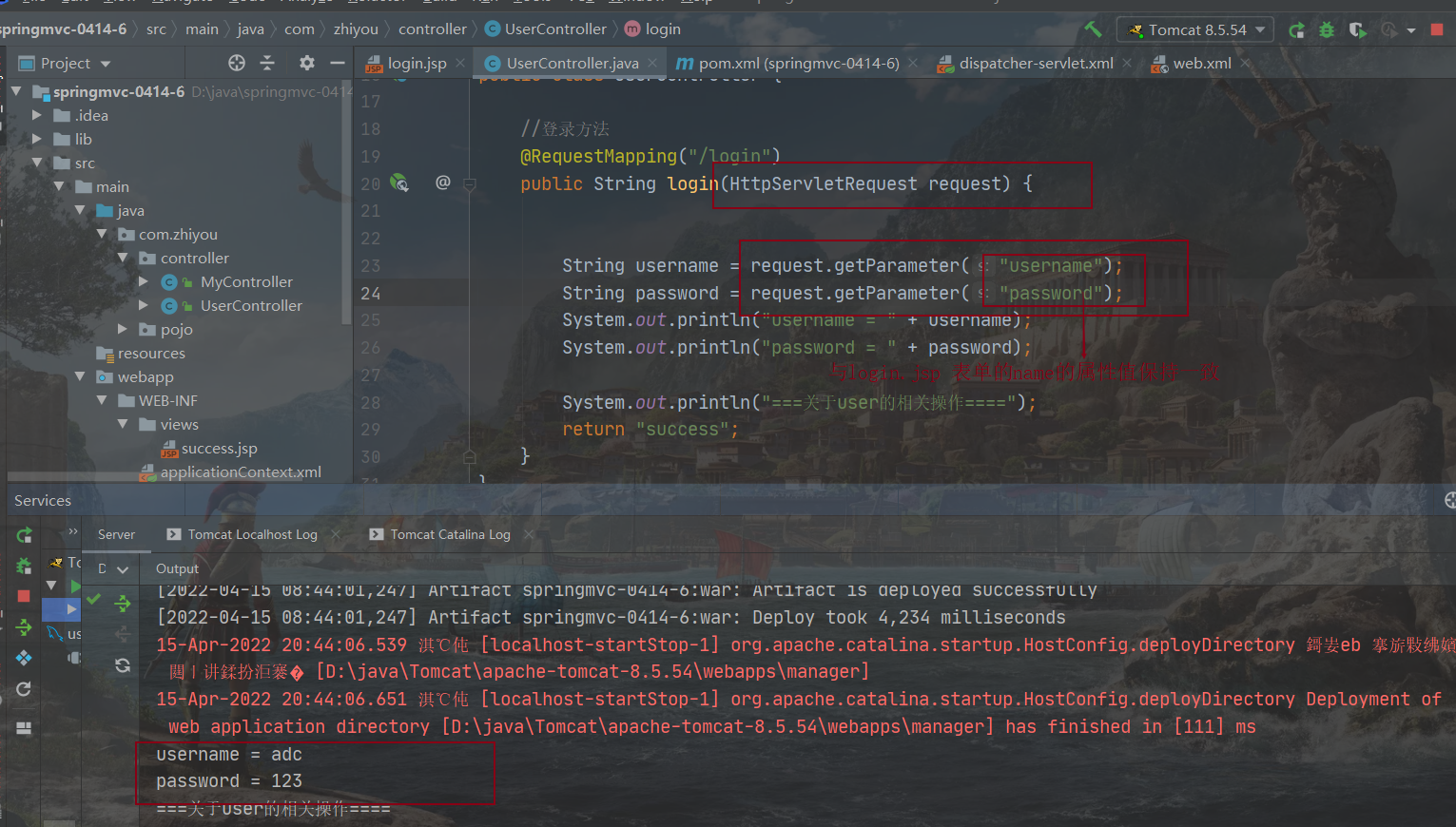Collapse the src folder
Screen dimensions: 1456x827
point(37,163)
